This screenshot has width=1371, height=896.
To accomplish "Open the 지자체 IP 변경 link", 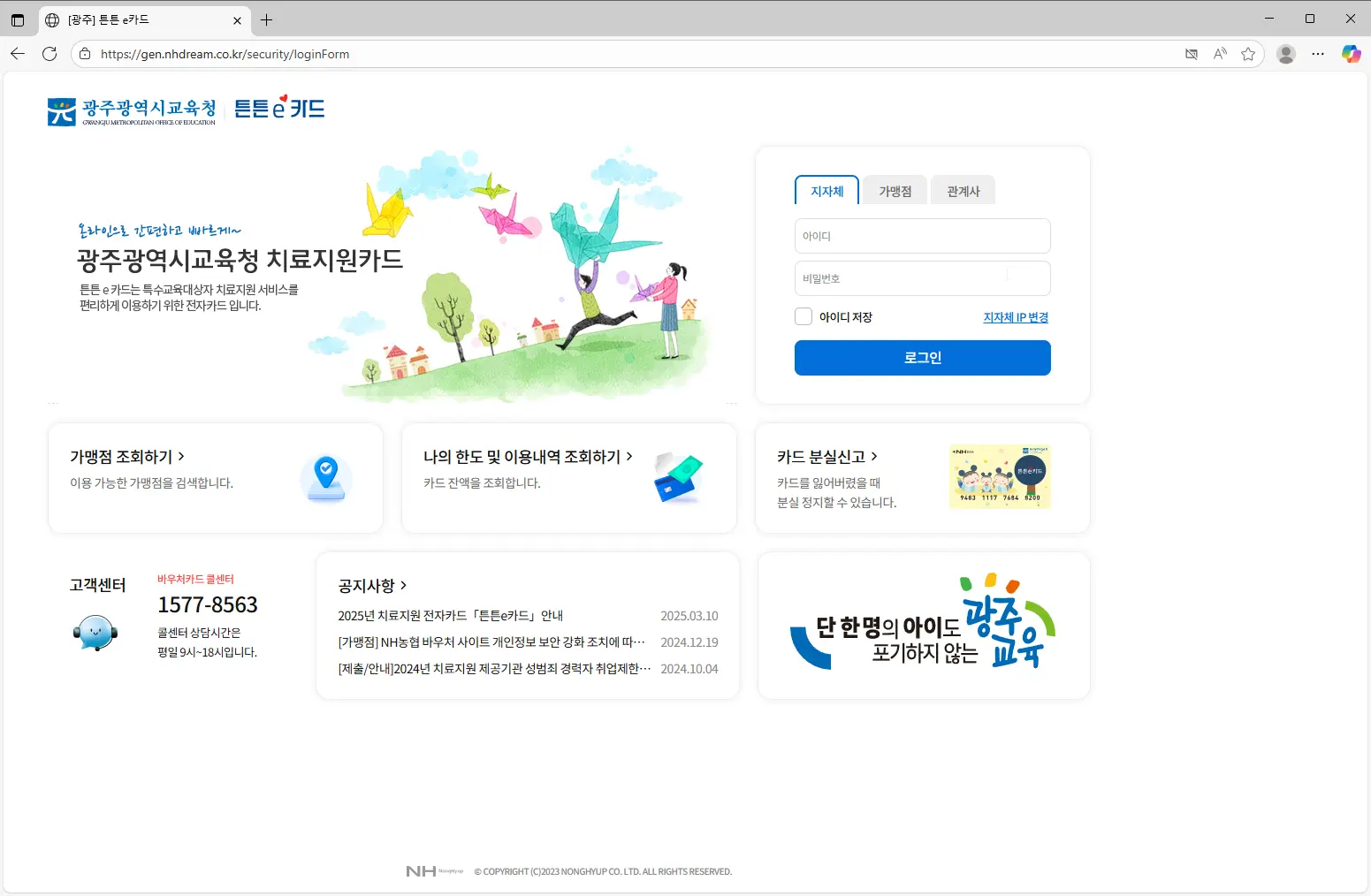I will [x=1016, y=317].
